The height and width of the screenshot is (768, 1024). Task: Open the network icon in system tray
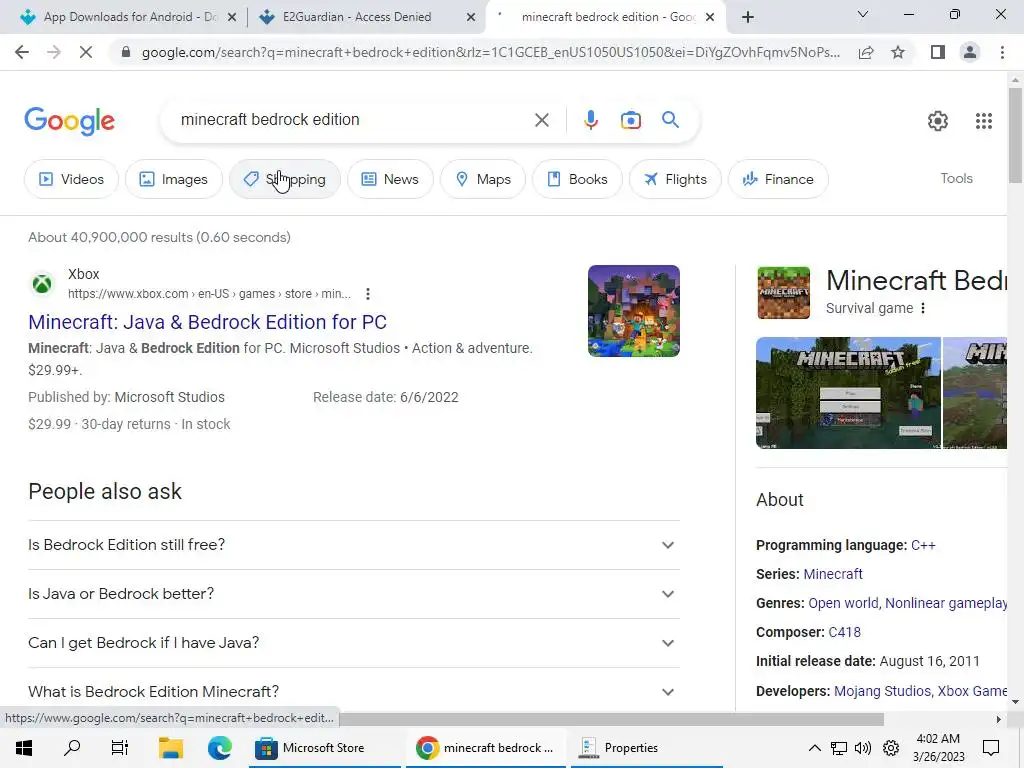[x=839, y=748]
